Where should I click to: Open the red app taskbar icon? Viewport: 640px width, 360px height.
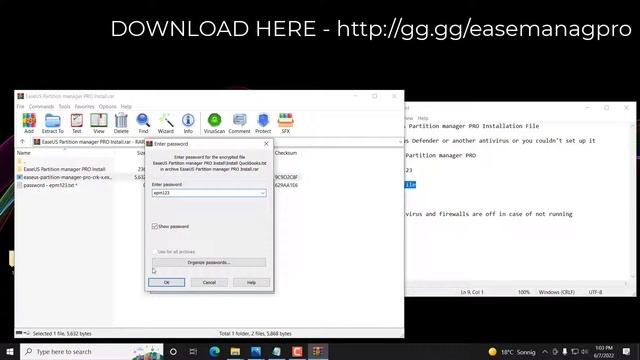(297, 351)
